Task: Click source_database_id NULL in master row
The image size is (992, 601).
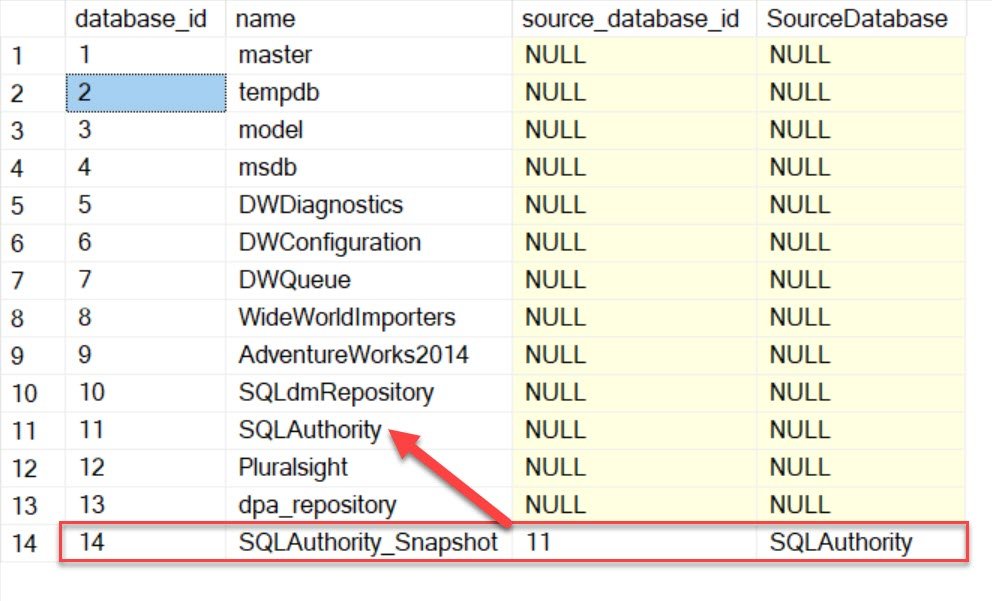Action: 634,56
